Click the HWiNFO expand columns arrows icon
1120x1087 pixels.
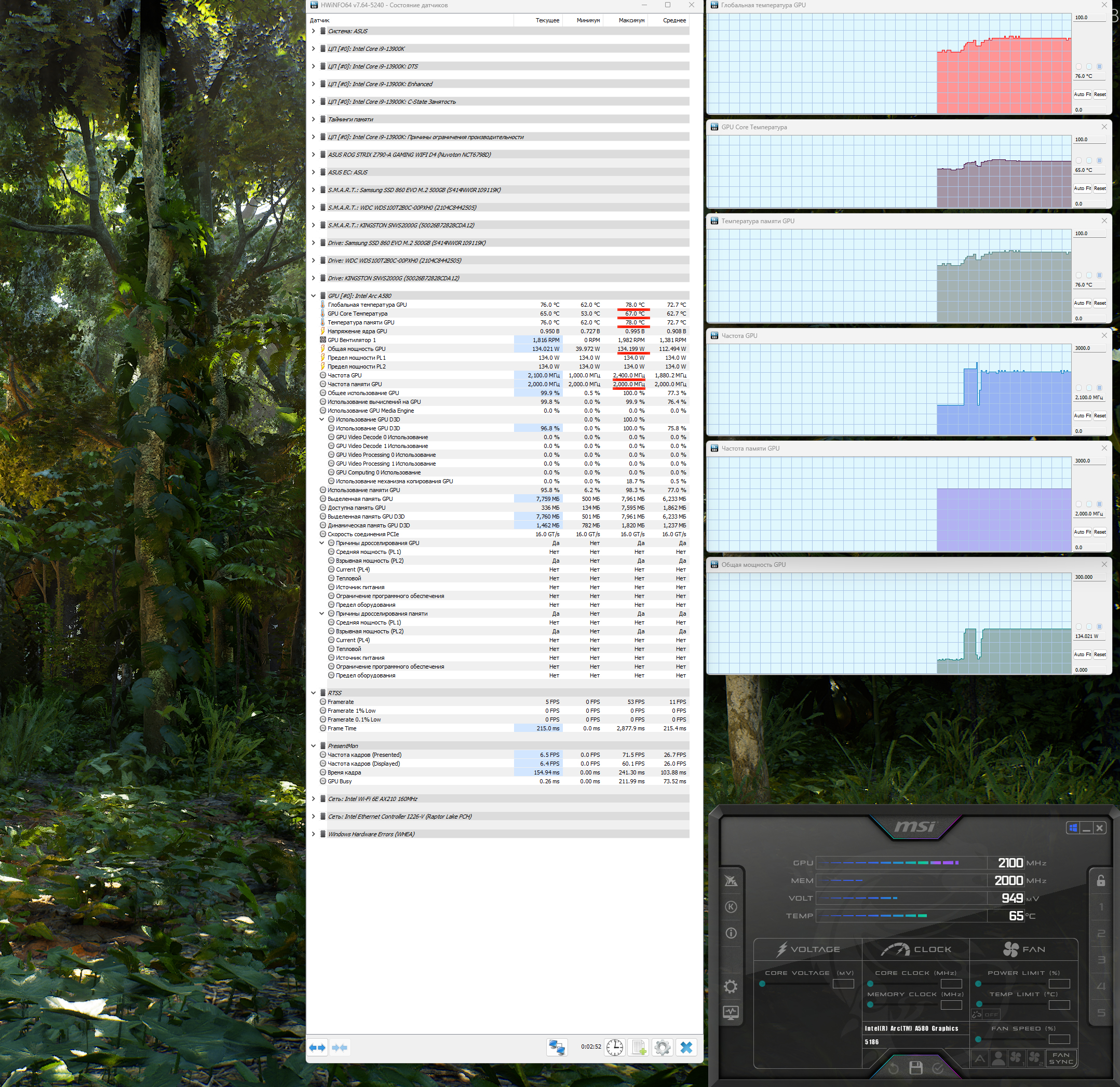pyautogui.click(x=317, y=1047)
